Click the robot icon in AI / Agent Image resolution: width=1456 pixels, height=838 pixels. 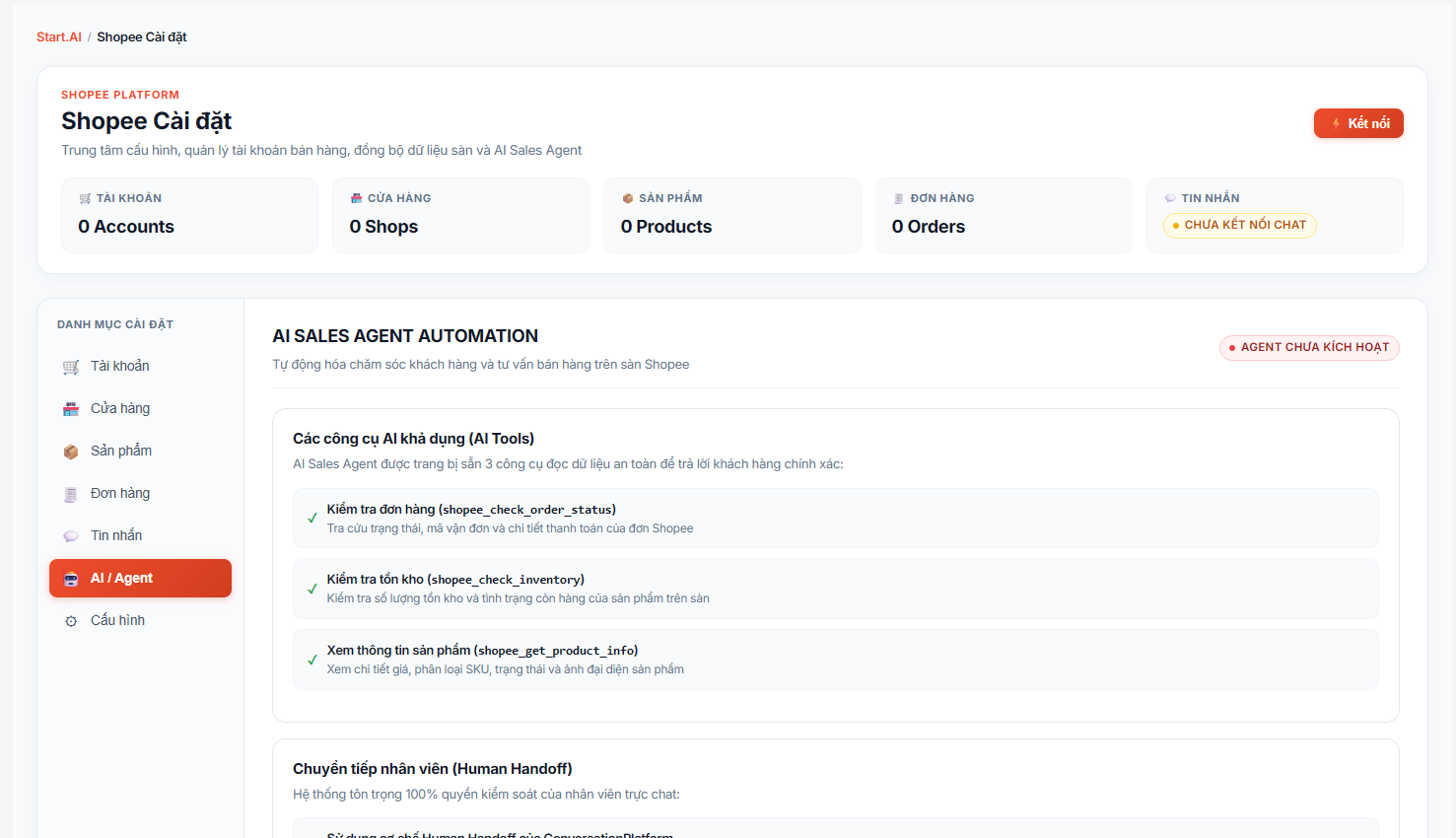coord(71,579)
